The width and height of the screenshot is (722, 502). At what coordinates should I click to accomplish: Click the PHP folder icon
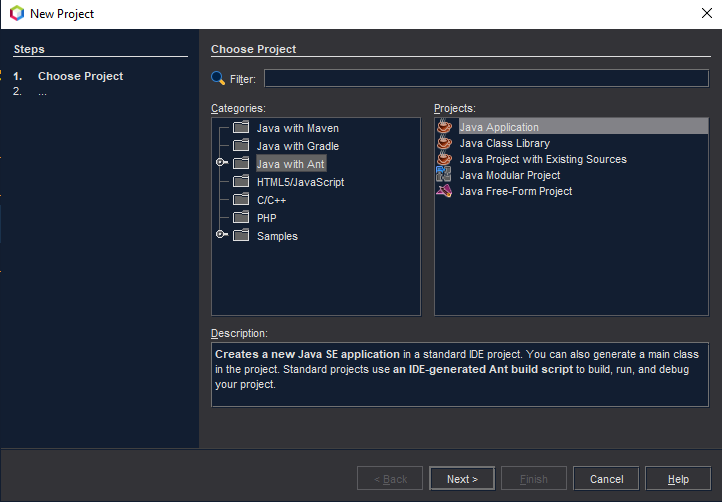click(240, 218)
